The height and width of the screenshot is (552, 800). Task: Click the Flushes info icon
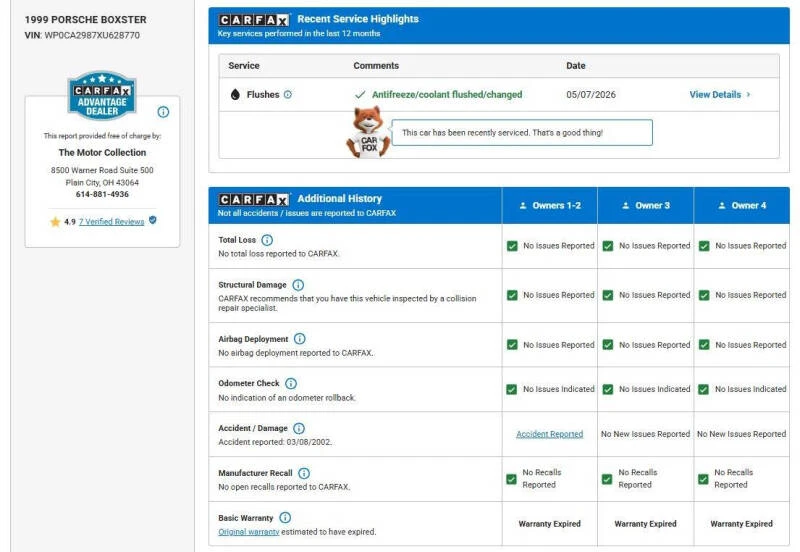click(288, 94)
